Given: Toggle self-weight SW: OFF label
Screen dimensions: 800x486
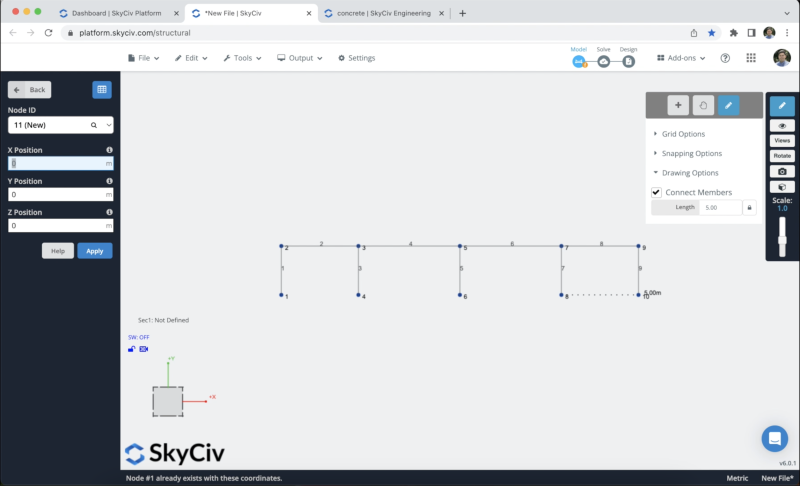Looking at the screenshot, I should 139,337.
